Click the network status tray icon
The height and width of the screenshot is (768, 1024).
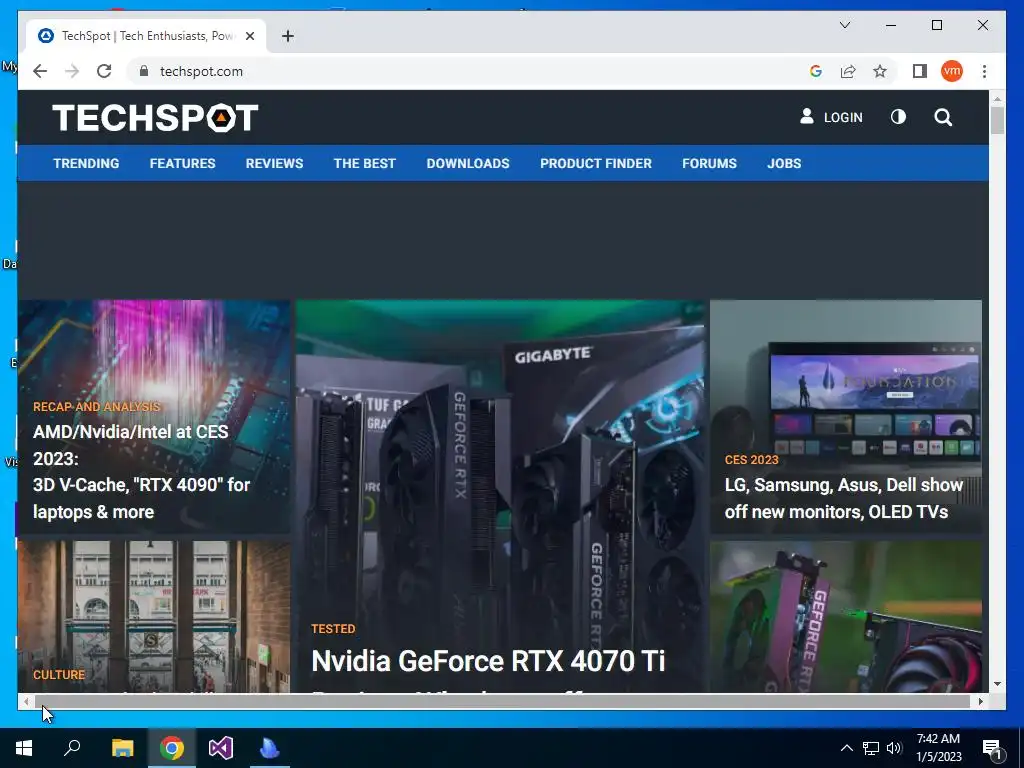point(871,748)
